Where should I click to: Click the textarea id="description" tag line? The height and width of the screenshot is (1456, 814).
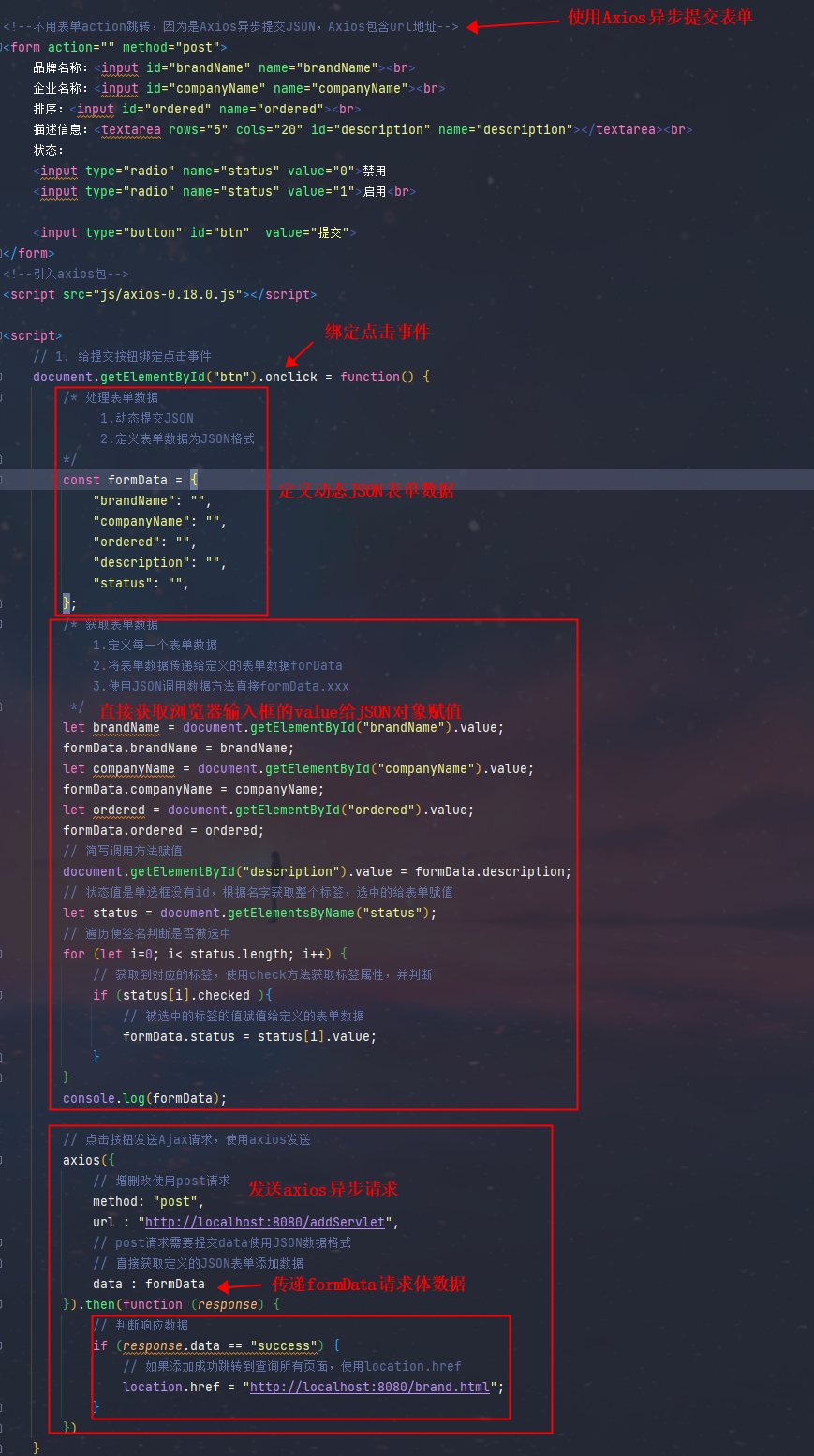(363, 129)
